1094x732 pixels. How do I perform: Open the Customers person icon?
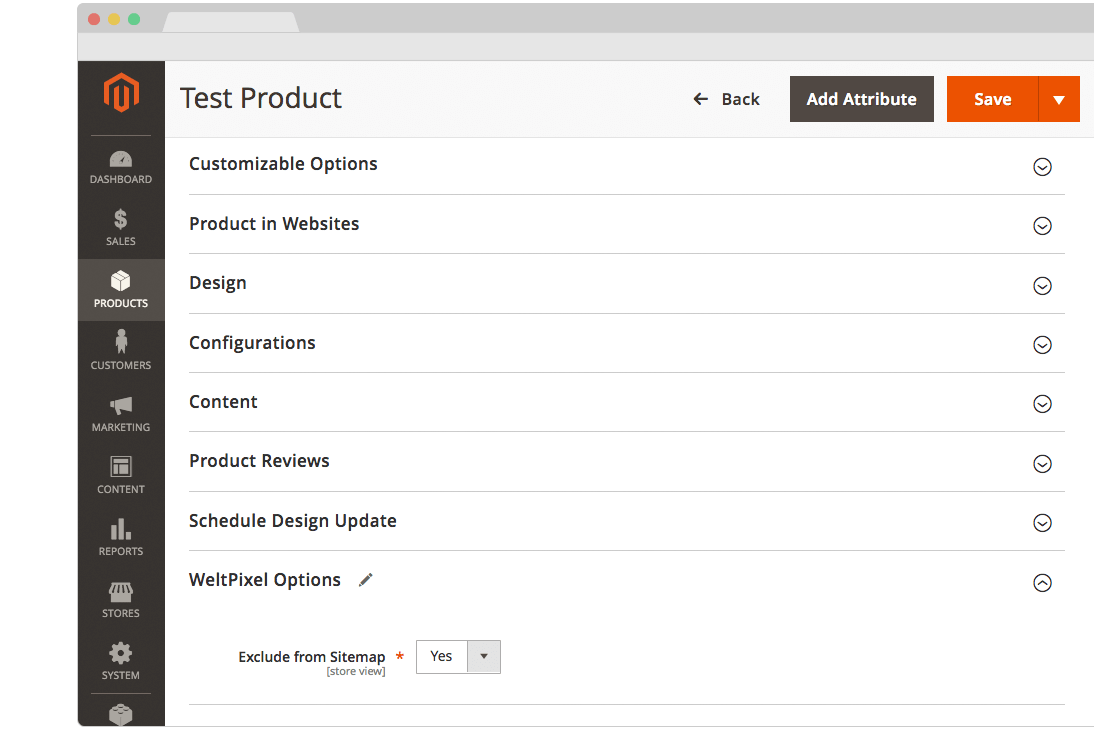121,343
